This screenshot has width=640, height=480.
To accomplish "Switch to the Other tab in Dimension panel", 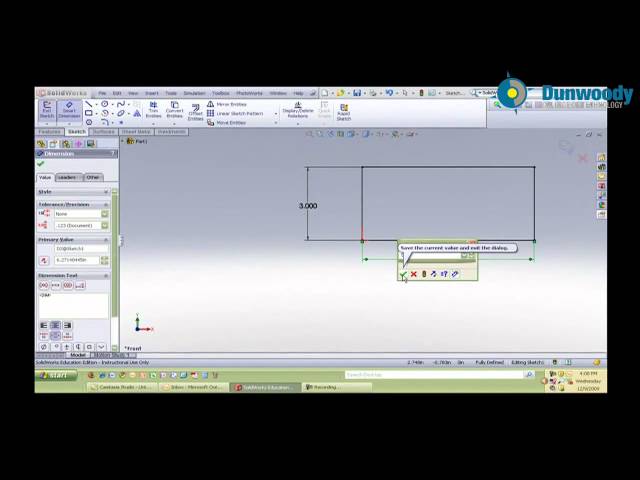I will (93, 178).
